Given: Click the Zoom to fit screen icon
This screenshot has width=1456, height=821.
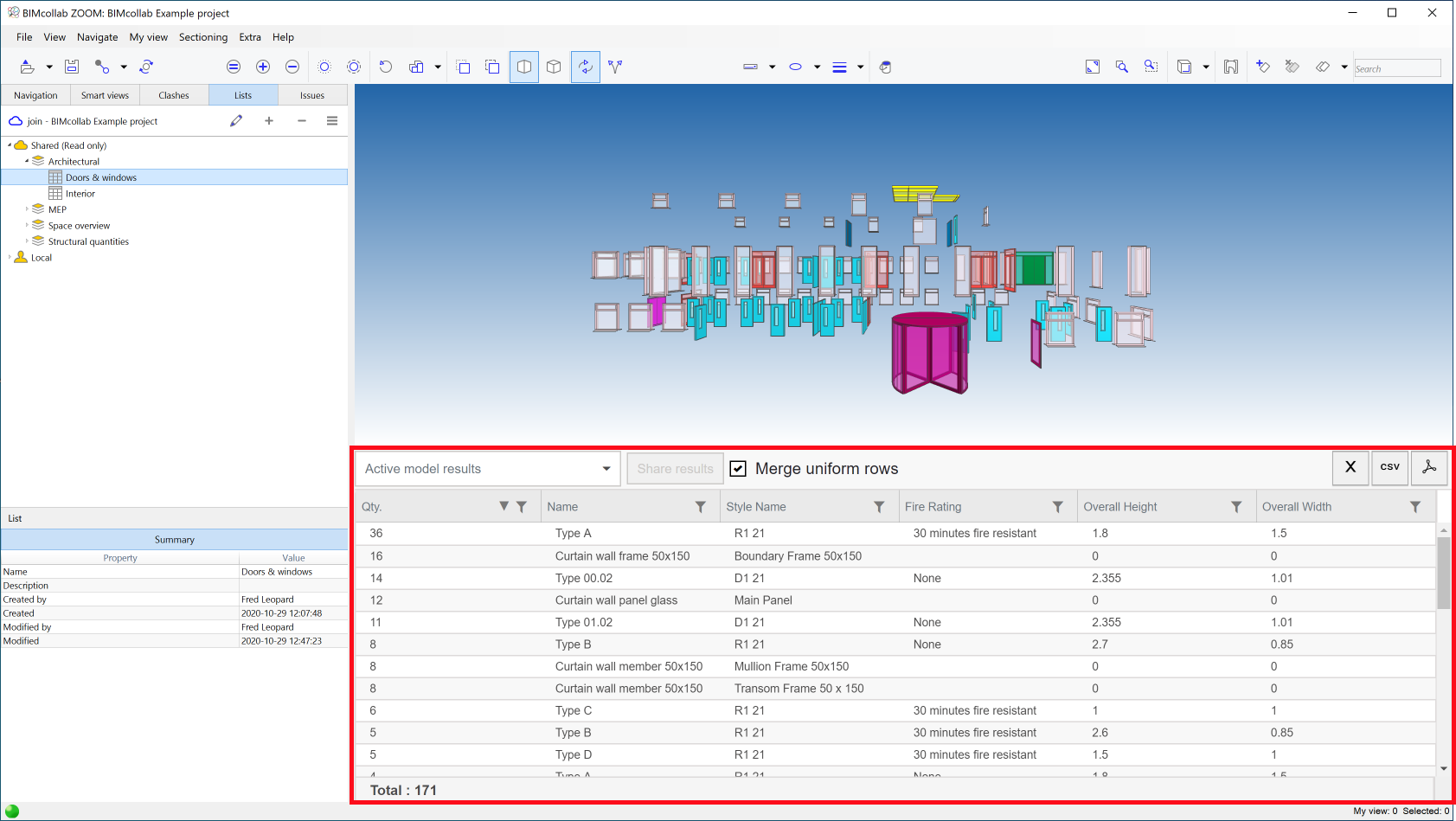Looking at the screenshot, I should pyautogui.click(x=1093, y=67).
